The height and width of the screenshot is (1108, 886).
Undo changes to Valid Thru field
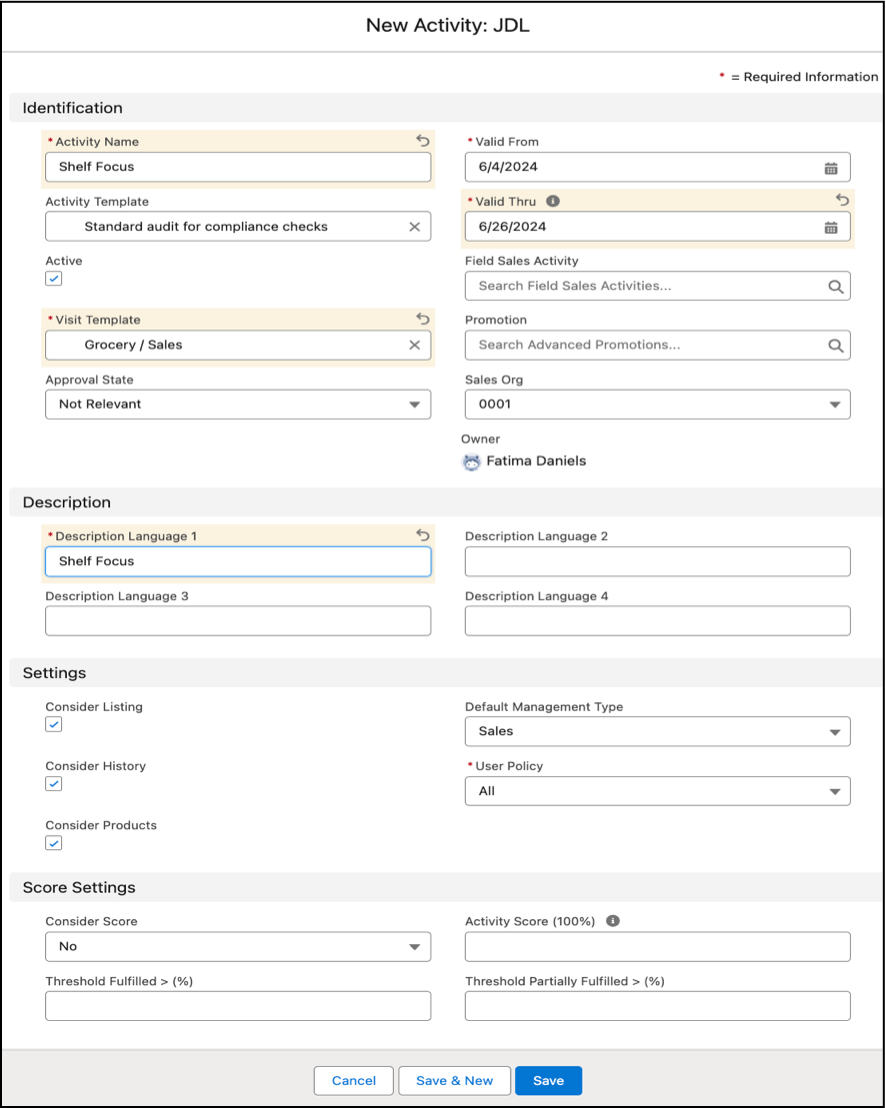pos(842,200)
